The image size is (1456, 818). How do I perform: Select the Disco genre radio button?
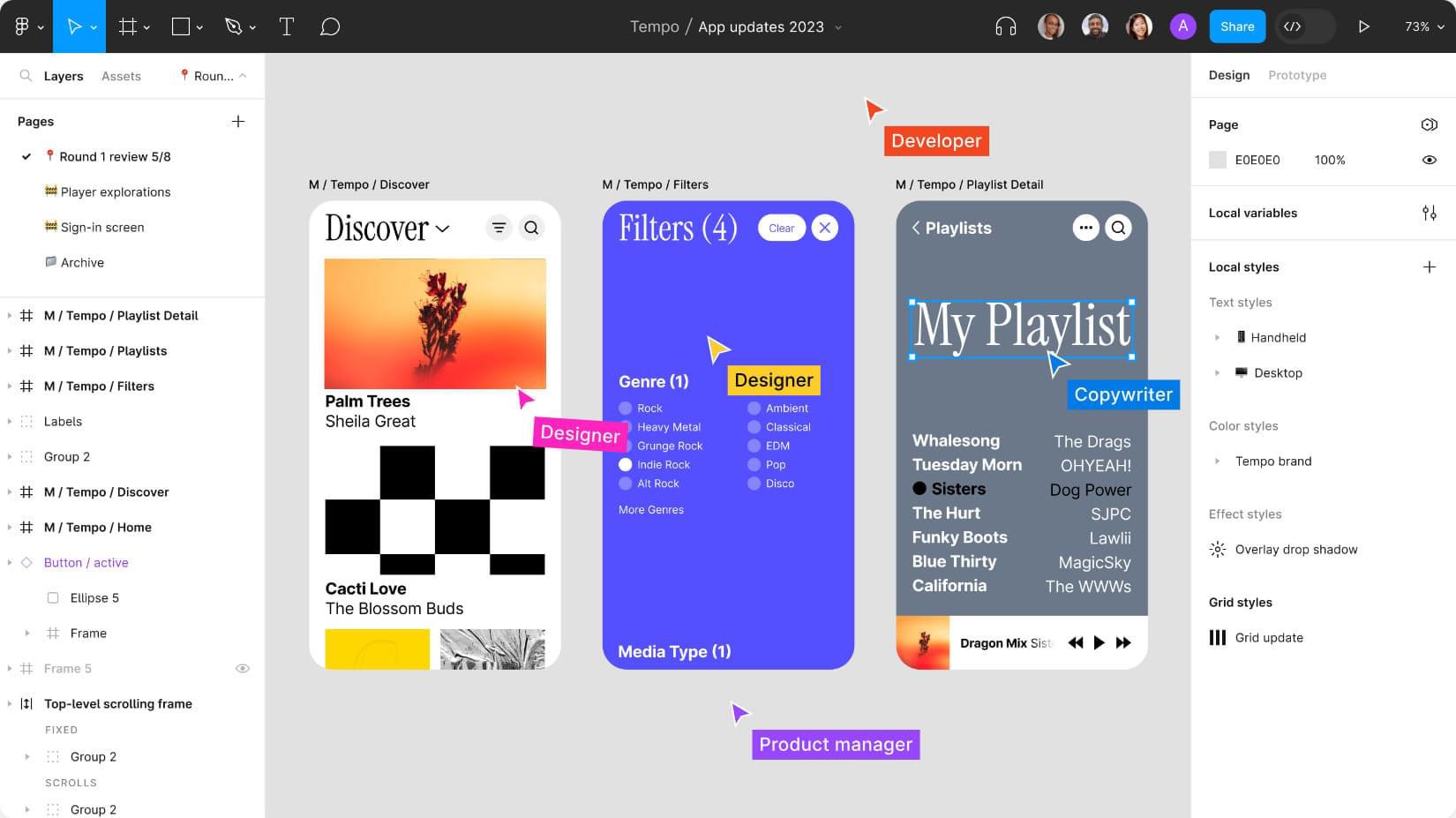(x=754, y=484)
